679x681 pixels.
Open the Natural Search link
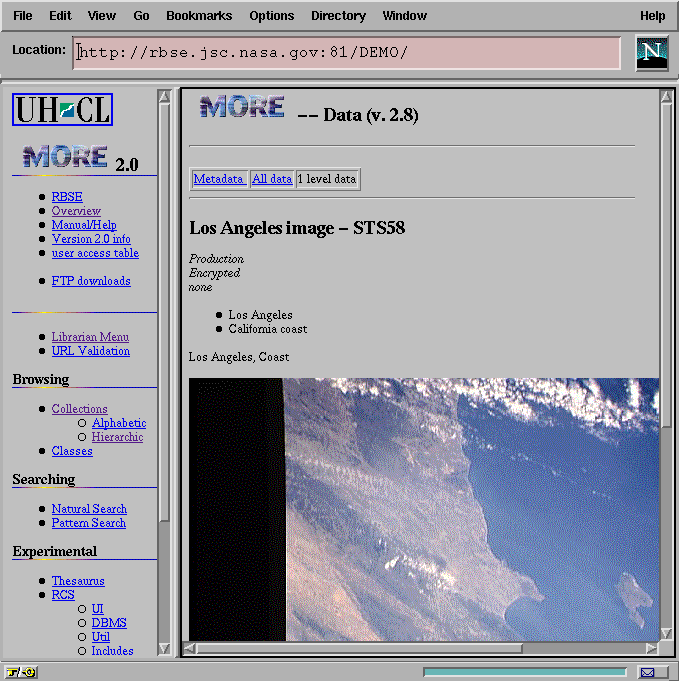[89, 509]
